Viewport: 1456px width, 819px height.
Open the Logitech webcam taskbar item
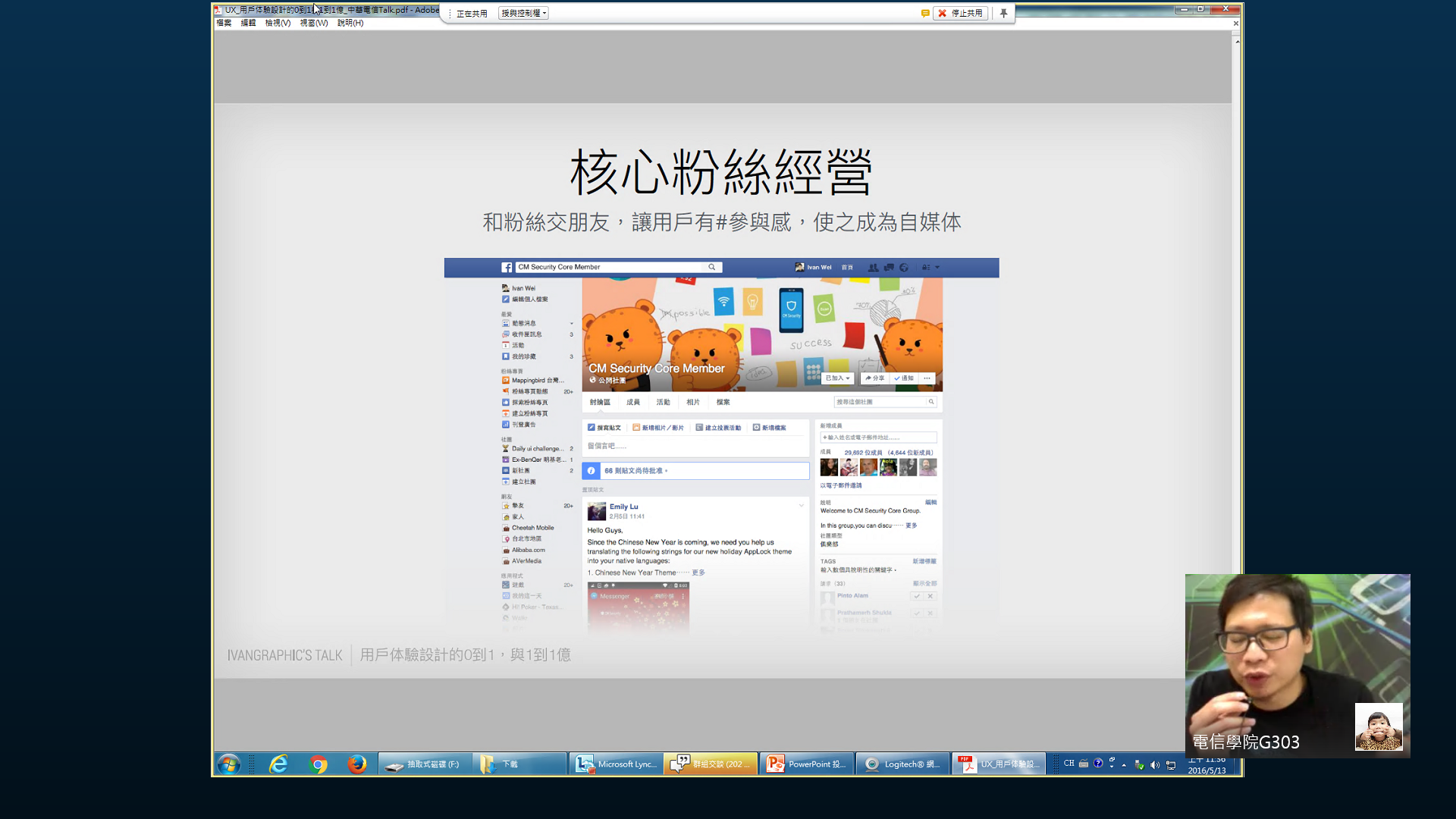(902, 764)
